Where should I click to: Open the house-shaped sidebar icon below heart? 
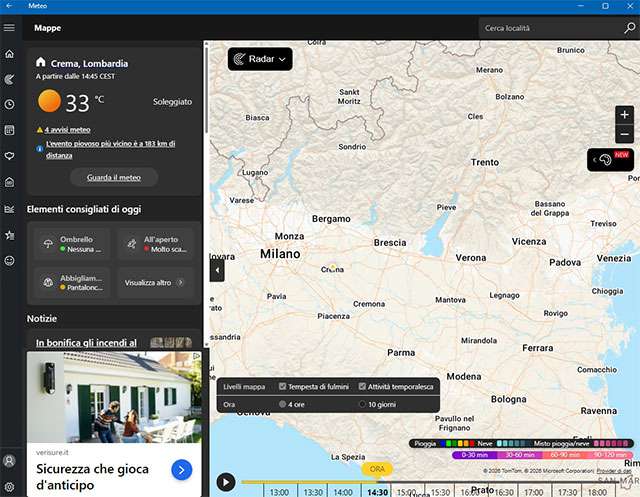[9, 182]
